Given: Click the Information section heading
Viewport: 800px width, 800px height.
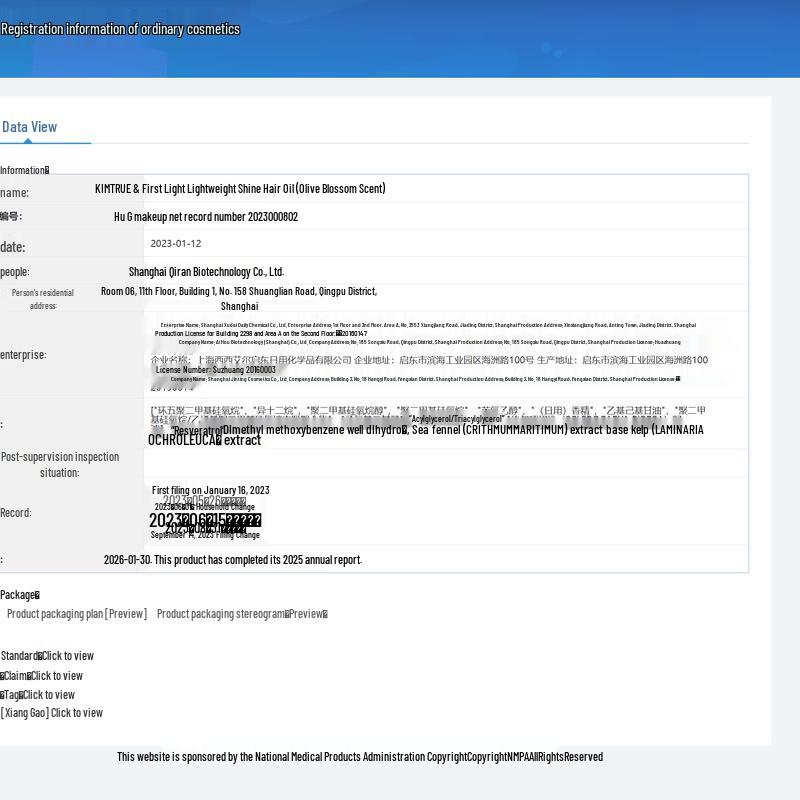Looking at the screenshot, I should (25, 170).
